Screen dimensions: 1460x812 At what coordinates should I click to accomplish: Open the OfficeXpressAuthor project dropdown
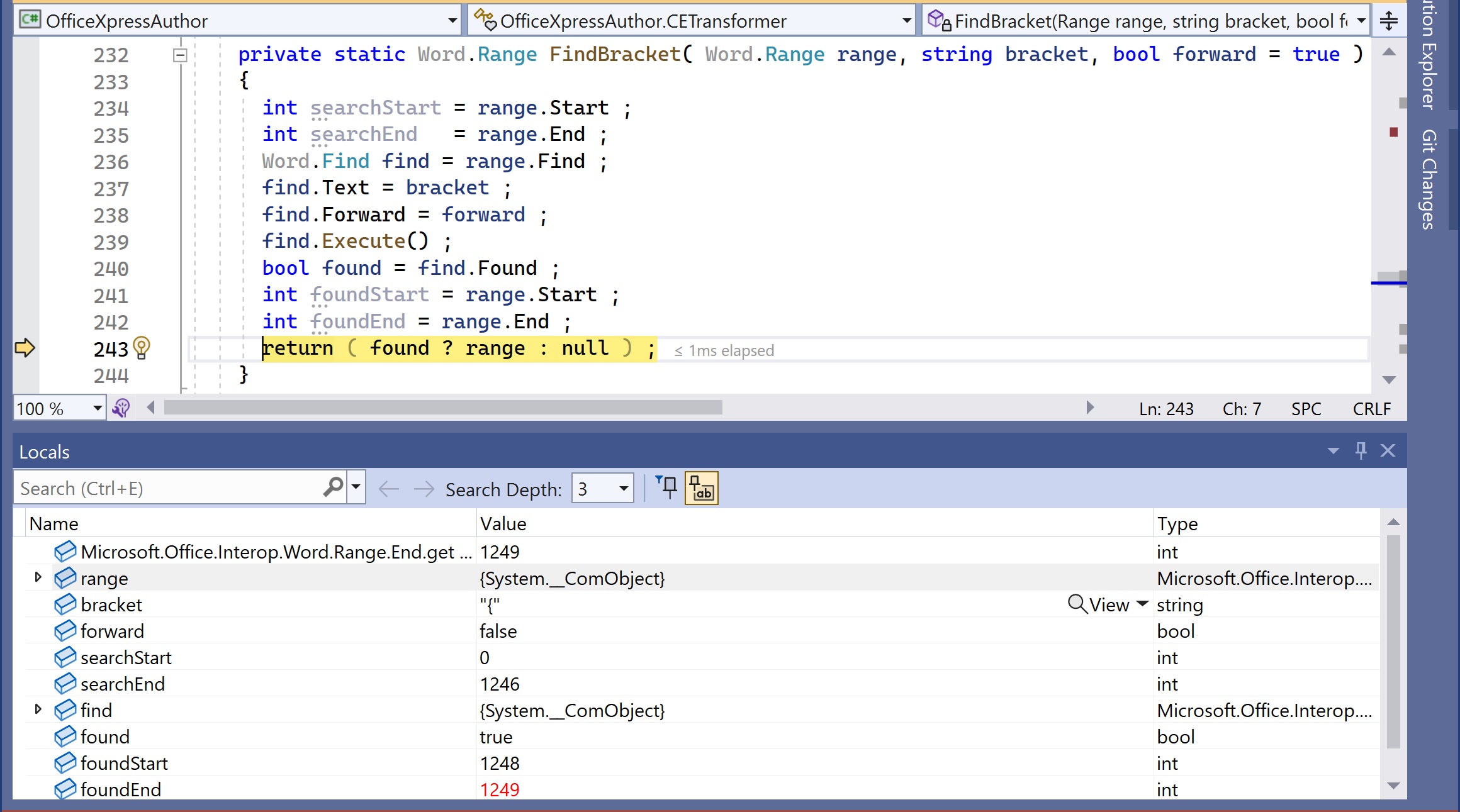pos(237,21)
